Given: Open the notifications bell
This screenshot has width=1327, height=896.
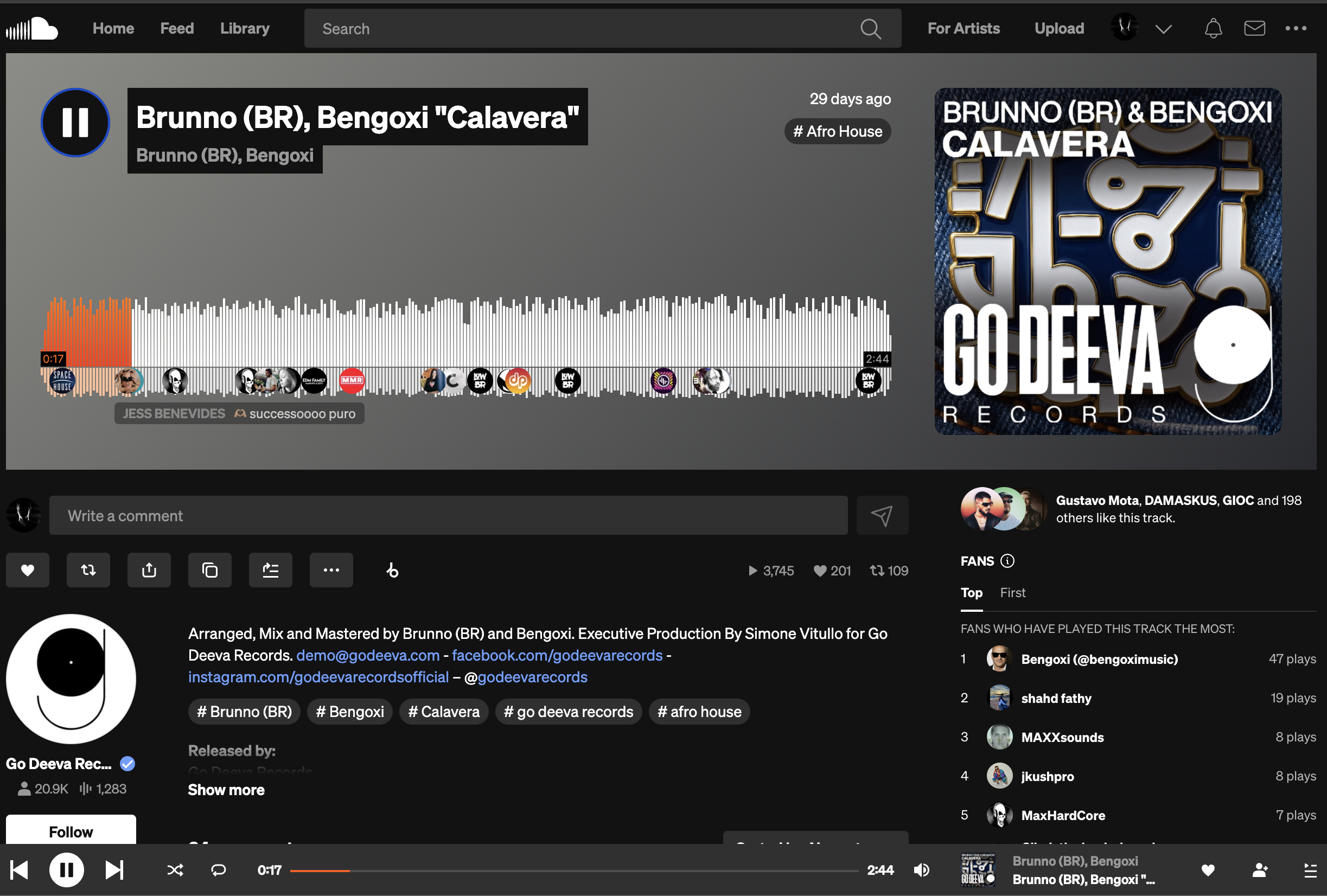Looking at the screenshot, I should click(x=1213, y=29).
